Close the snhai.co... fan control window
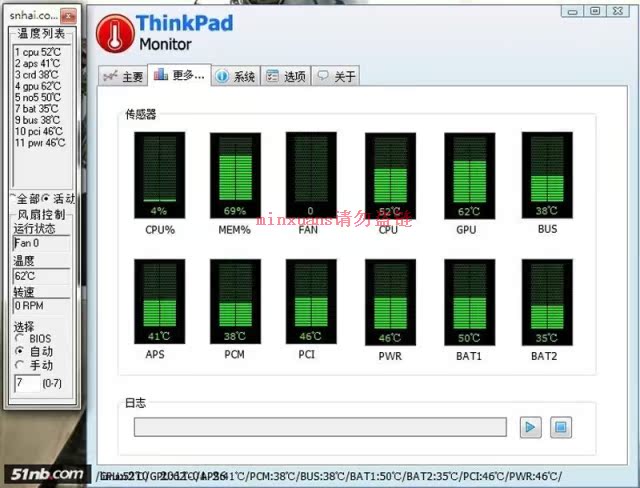 69,16
